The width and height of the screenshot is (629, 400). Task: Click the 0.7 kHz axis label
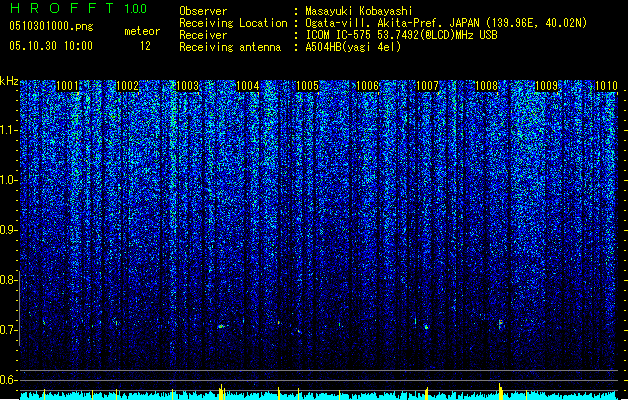[x=8, y=330]
